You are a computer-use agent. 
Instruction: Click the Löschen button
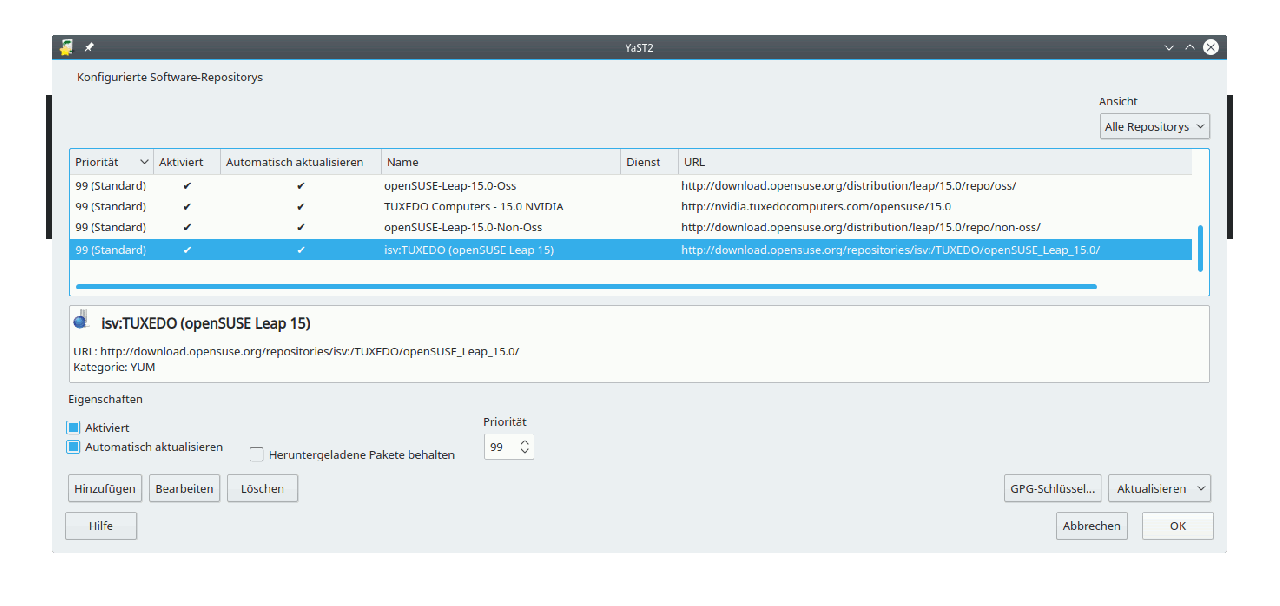(263, 489)
